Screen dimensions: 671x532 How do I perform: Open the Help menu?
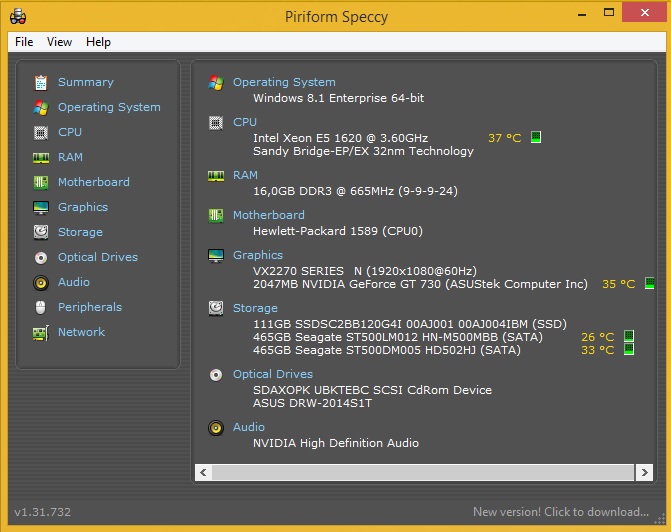pos(98,42)
